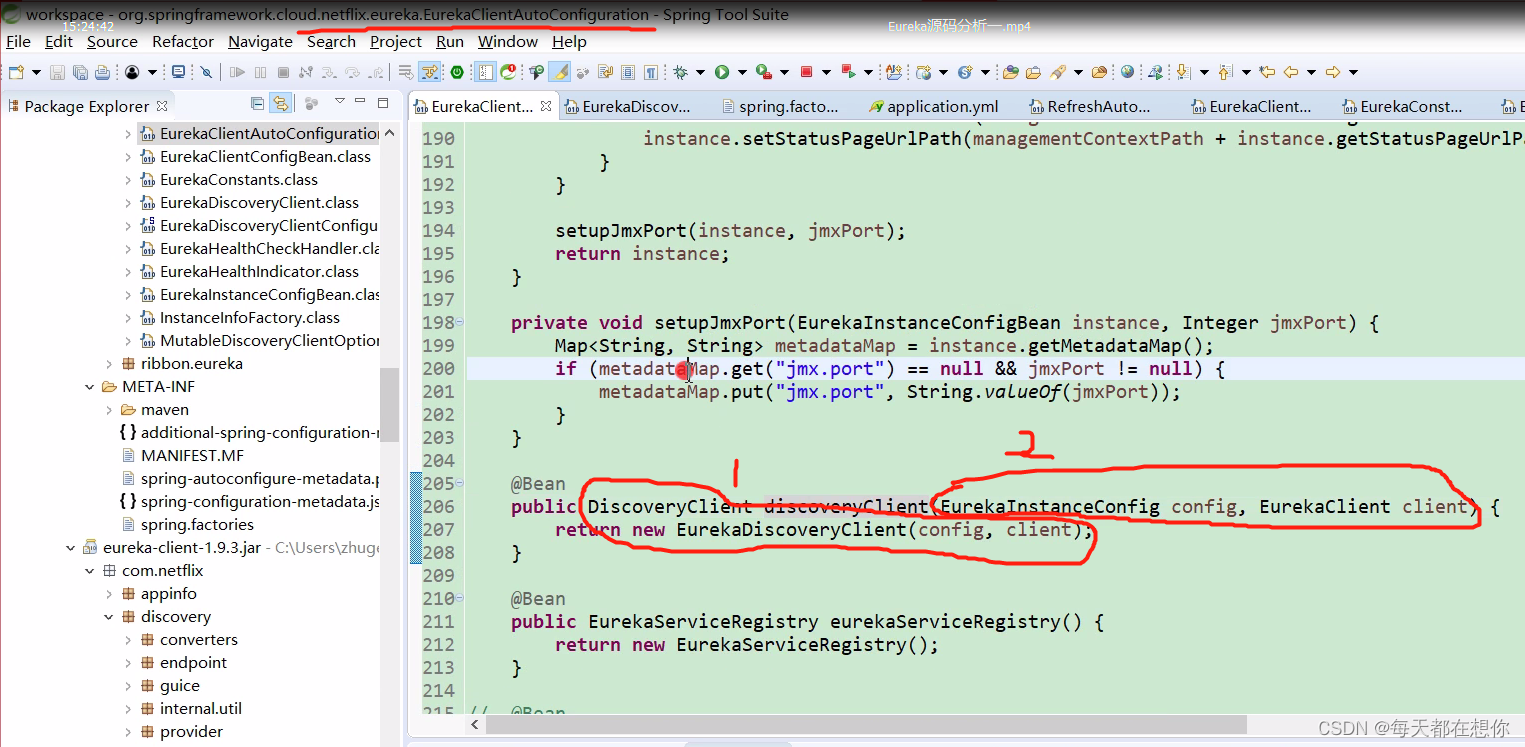
Task: Click the fold marker on line 198
Action: click(459, 322)
